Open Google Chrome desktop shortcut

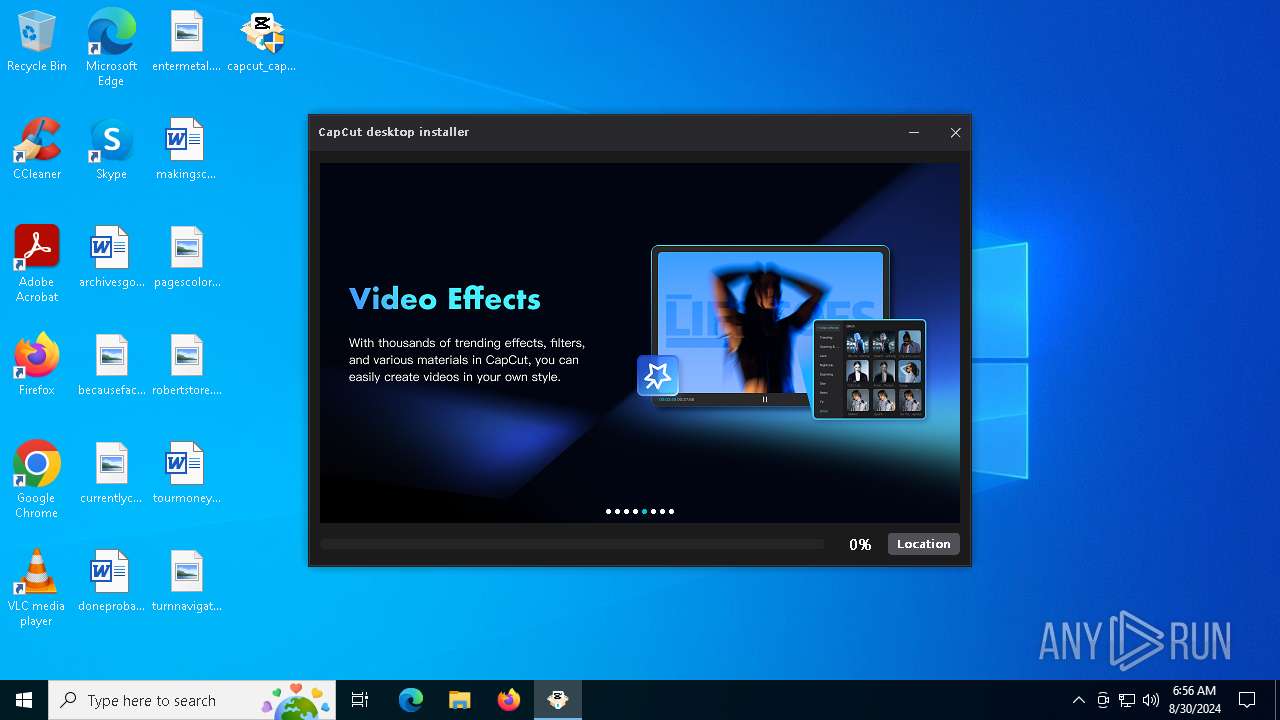point(37,479)
